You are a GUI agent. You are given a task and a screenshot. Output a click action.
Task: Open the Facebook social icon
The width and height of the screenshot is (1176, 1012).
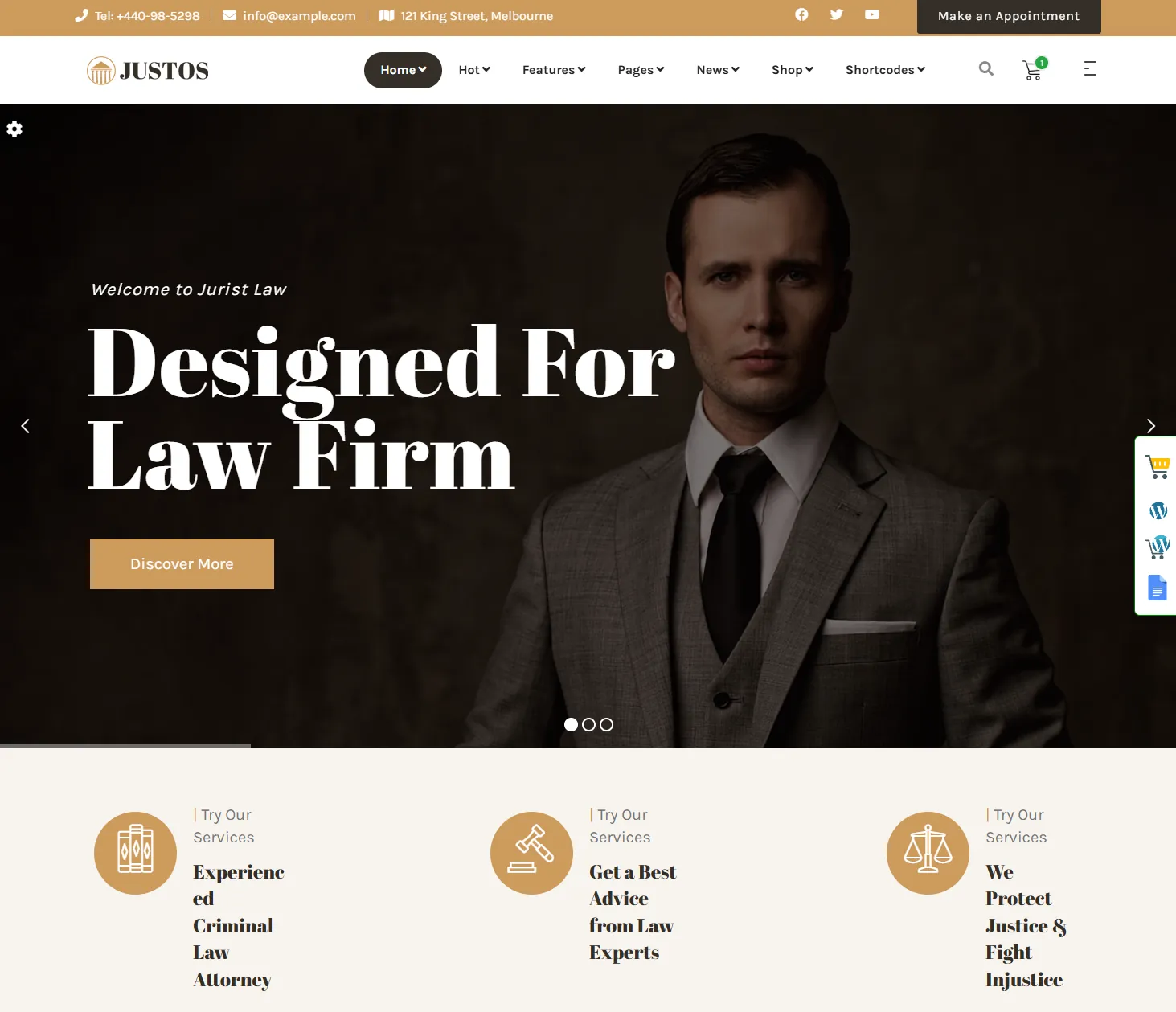801,14
